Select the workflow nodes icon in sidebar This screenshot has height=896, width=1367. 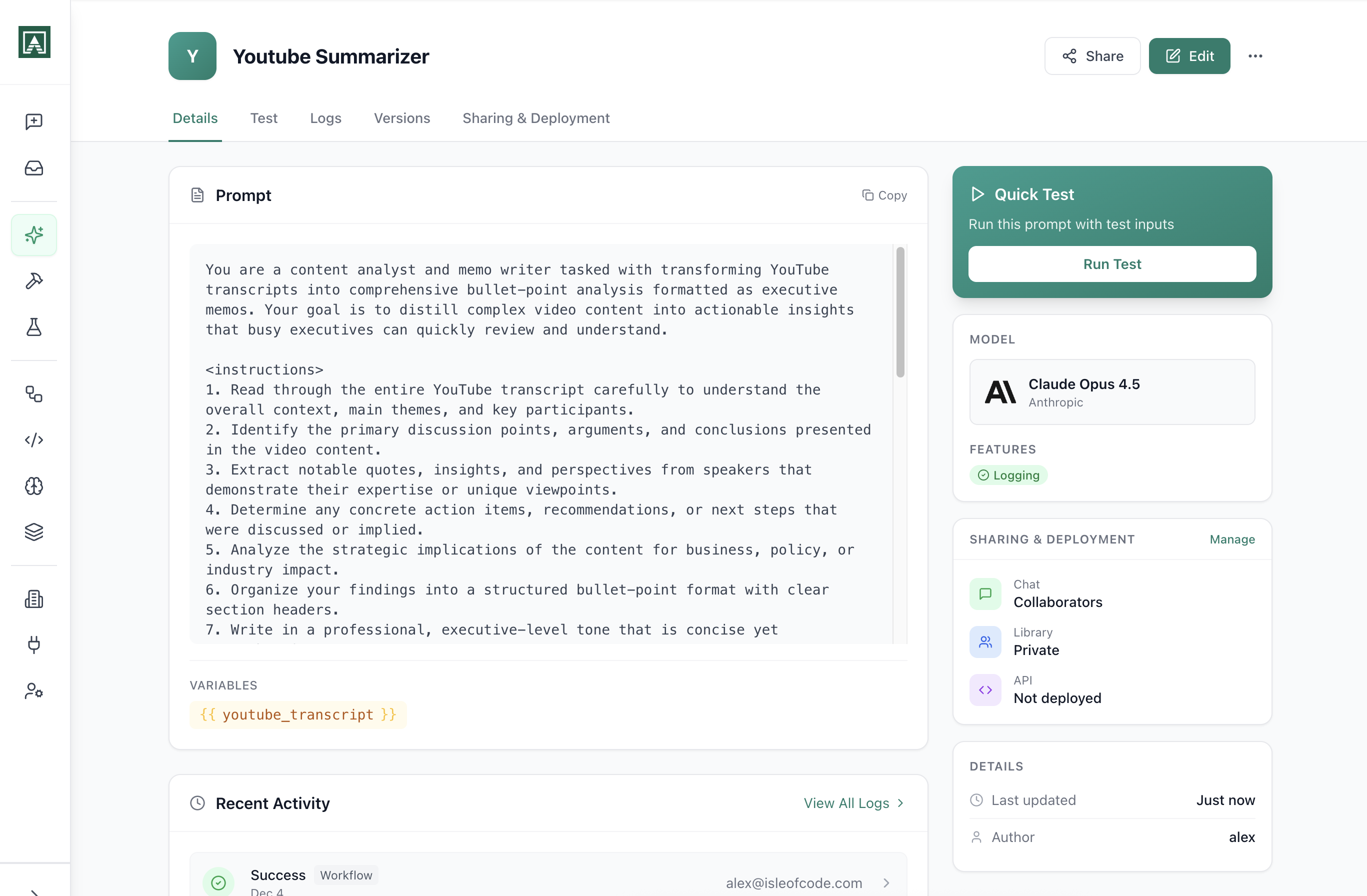[x=34, y=394]
